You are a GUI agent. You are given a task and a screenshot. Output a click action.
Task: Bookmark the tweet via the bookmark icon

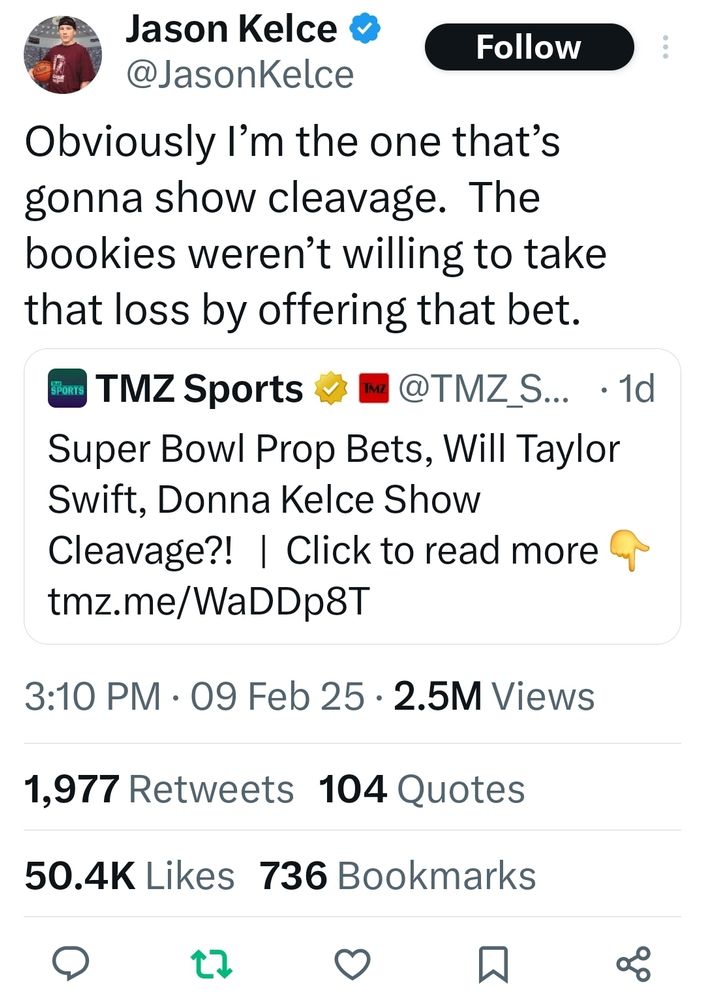[491, 963]
